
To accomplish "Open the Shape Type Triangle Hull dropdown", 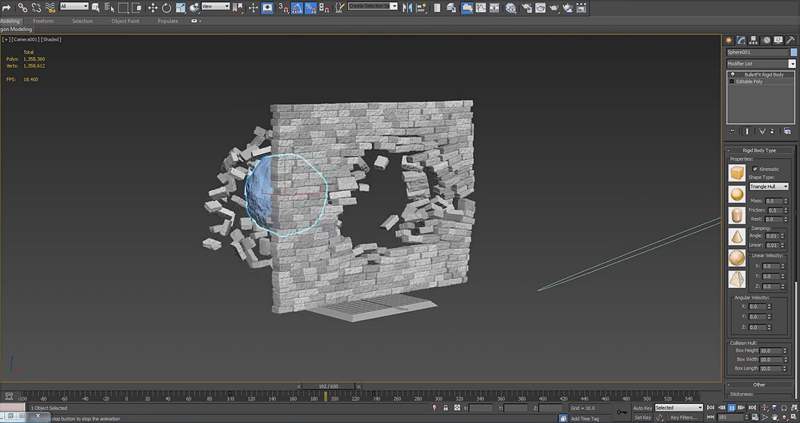I will coord(771,186).
